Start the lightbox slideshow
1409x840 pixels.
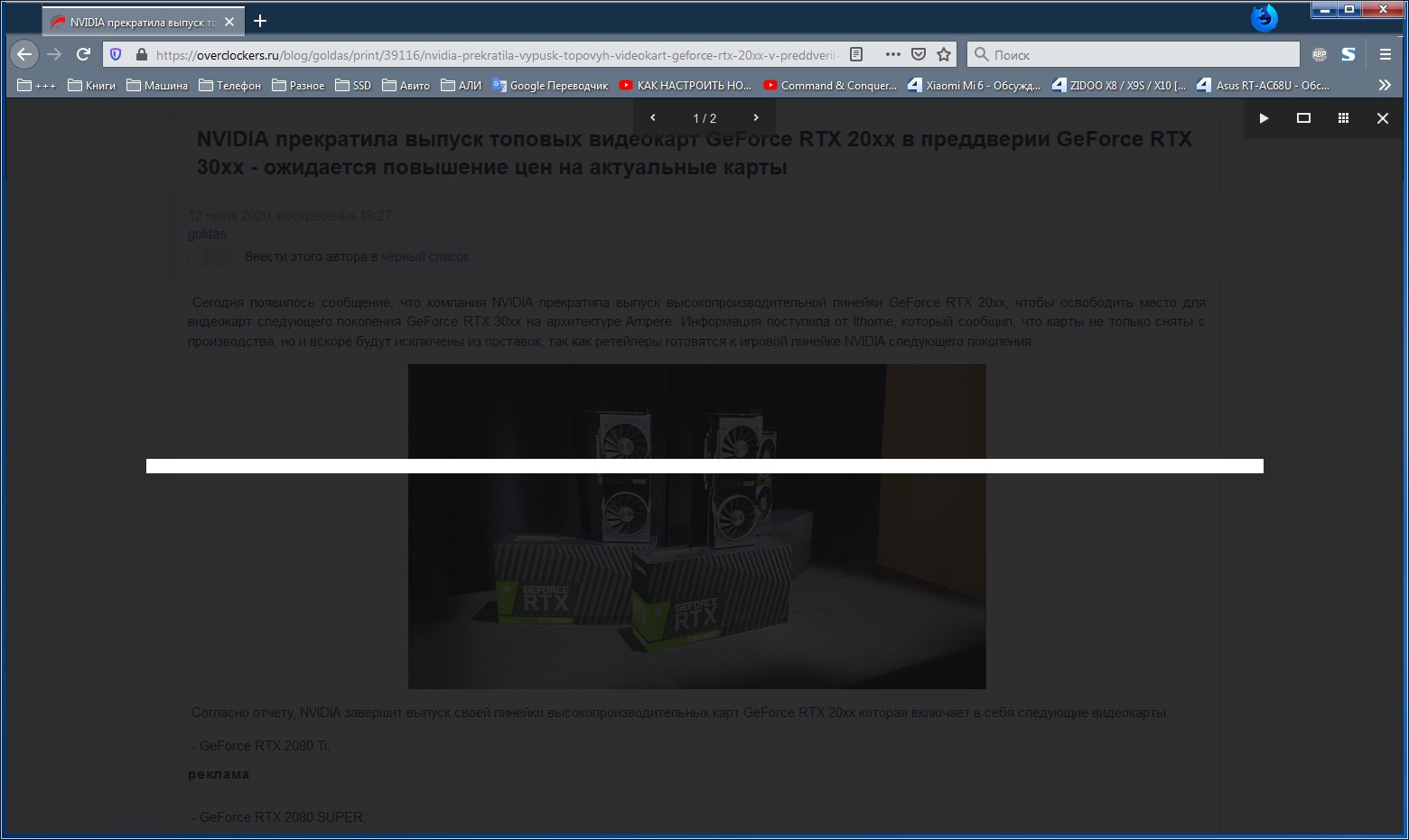[1264, 118]
